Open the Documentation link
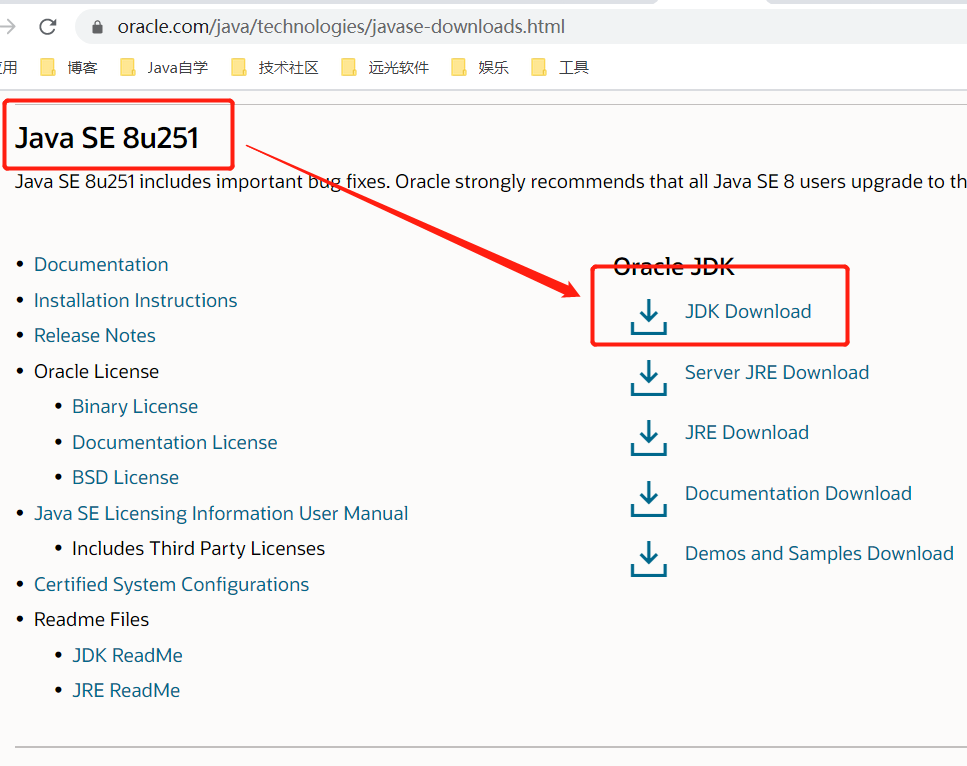This screenshot has width=967, height=766. pos(101,265)
